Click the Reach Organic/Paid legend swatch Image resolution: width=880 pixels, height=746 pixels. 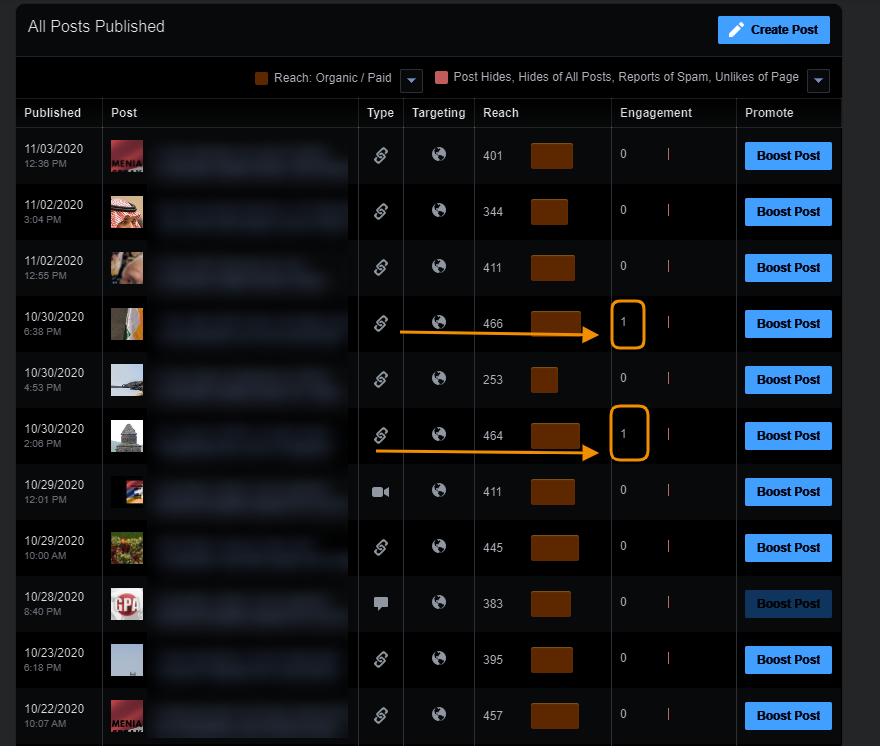coord(262,78)
